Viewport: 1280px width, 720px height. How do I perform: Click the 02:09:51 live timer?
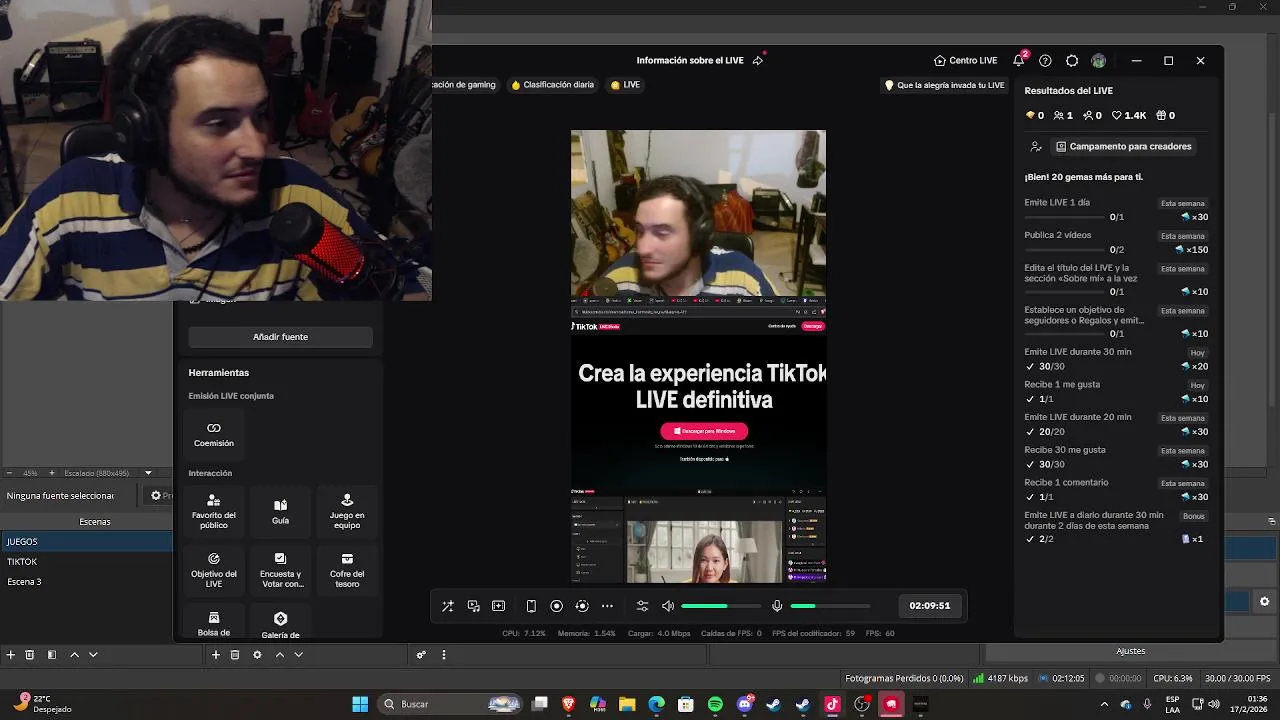click(930, 605)
